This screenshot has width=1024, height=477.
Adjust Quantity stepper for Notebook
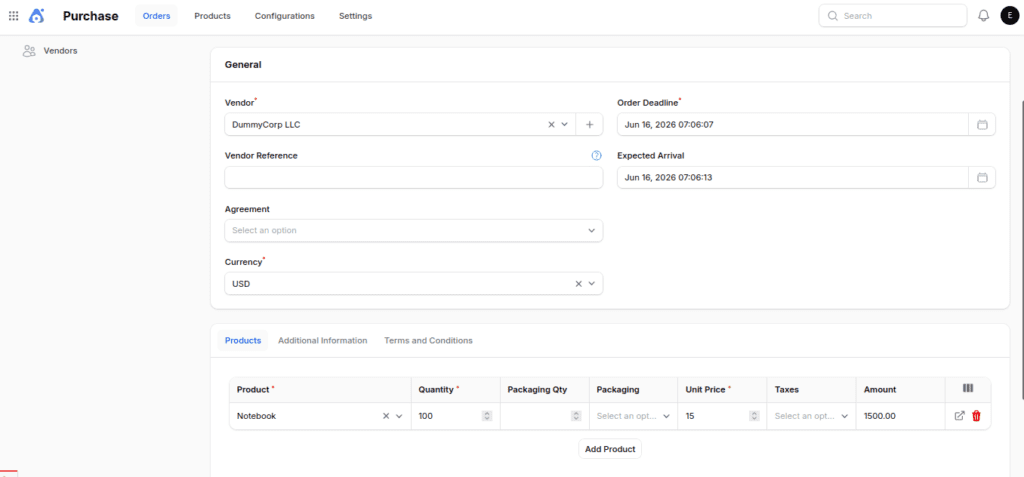pyautogui.click(x=487, y=416)
